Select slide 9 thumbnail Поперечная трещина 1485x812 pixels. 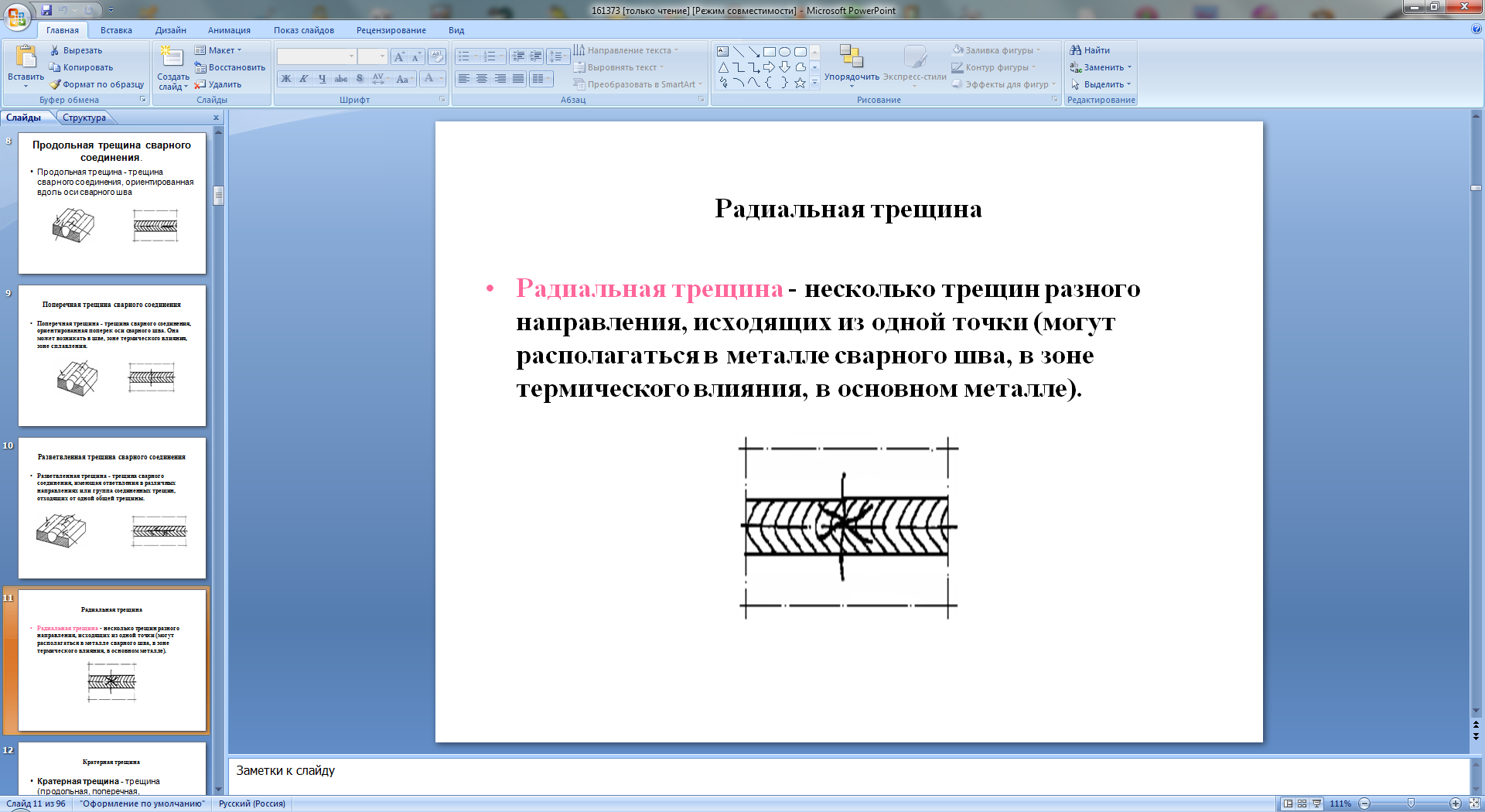click(112, 356)
